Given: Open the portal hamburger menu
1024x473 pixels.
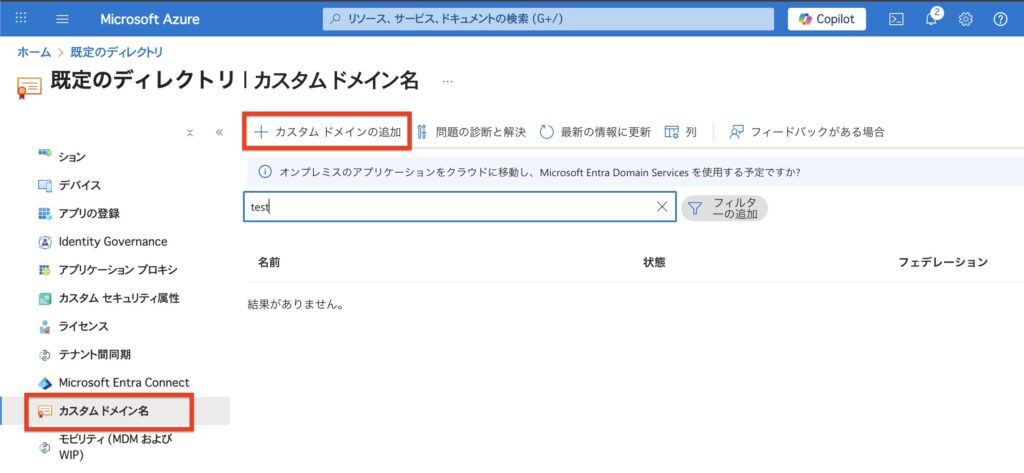Looking at the screenshot, I should pyautogui.click(x=62, y=19).
